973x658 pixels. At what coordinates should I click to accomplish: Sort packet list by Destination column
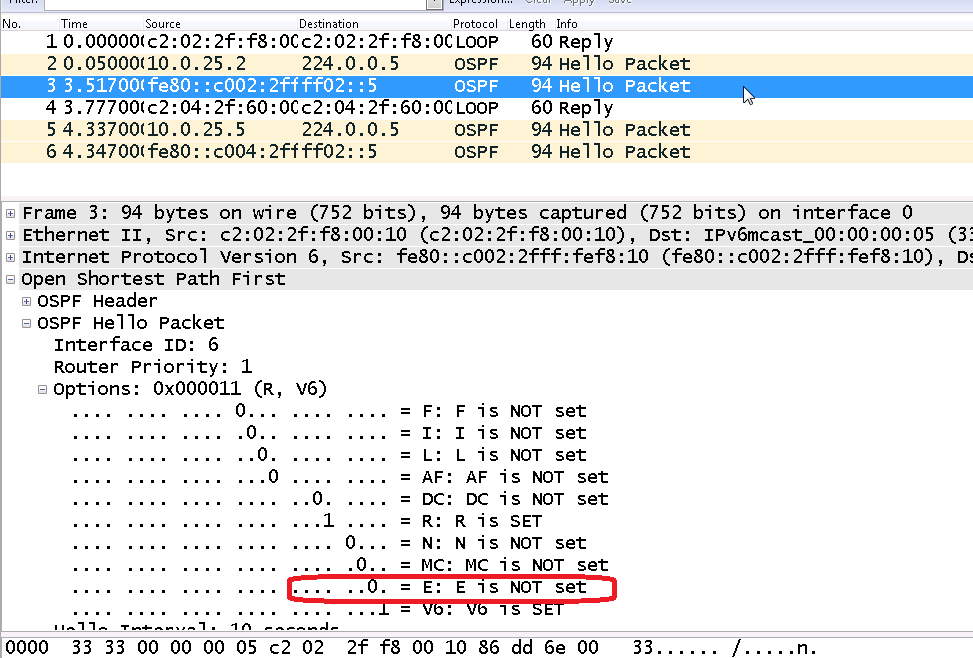point(374,24)
